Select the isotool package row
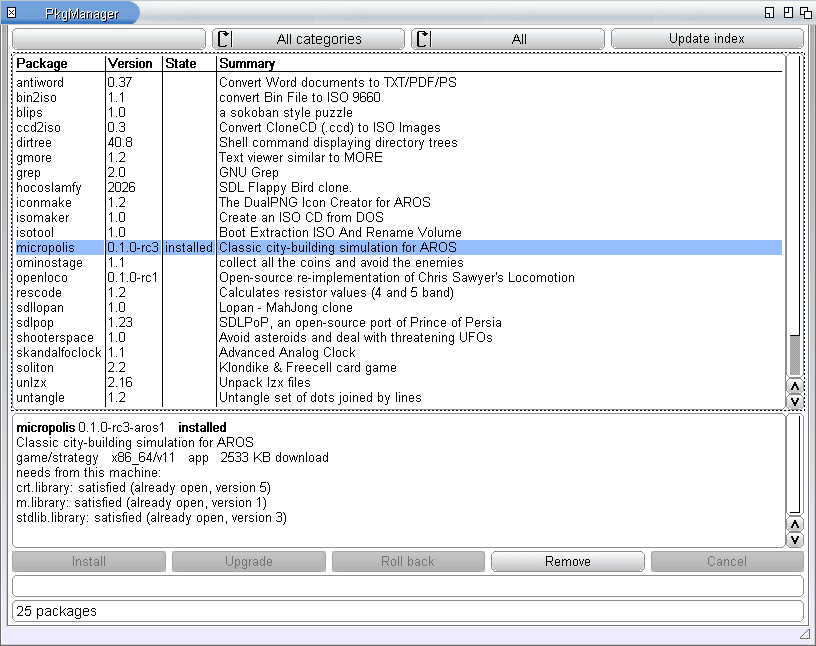Screen dimensions: 816x646 pyautogui.click(x=399, y=233)
